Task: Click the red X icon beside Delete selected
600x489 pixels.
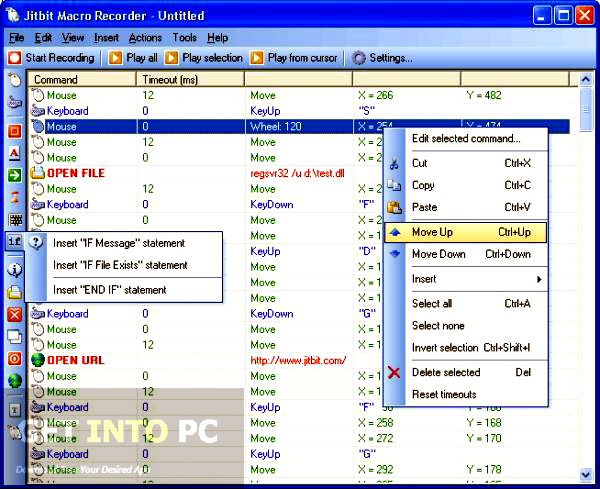Action: pos(394,372)
